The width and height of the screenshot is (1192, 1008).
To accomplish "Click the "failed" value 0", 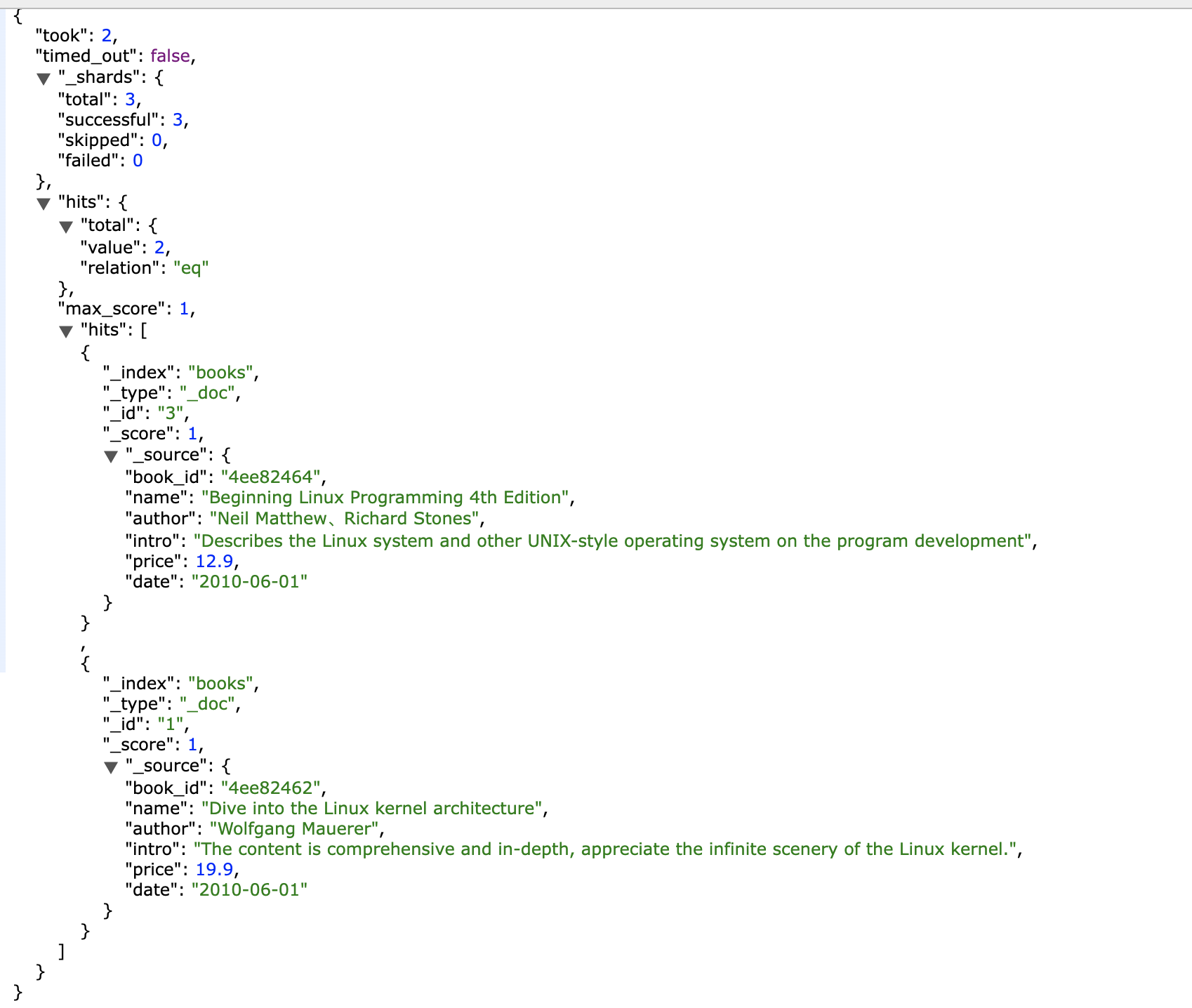I will pos(138,161).
